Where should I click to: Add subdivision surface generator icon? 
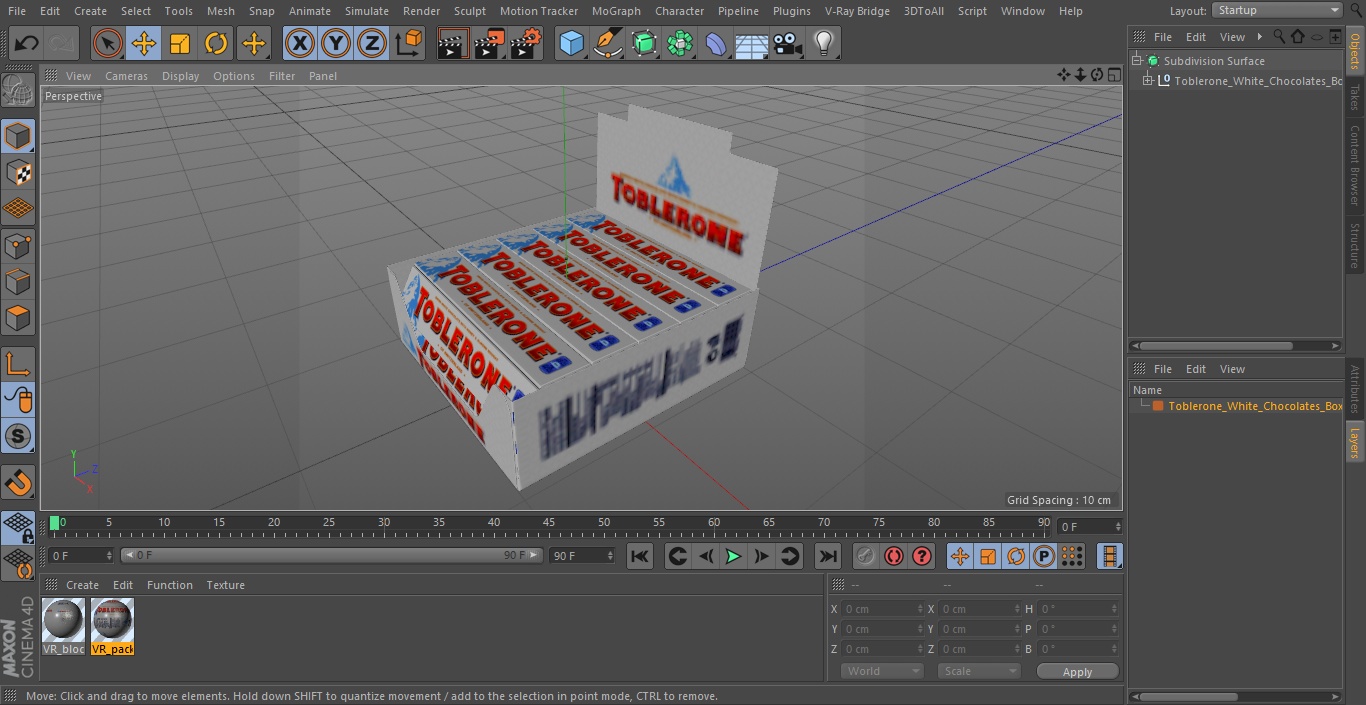tap(643, 43)
